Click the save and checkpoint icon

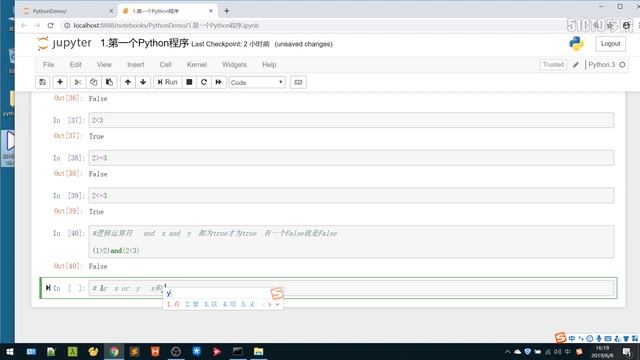tap(42, 82)
